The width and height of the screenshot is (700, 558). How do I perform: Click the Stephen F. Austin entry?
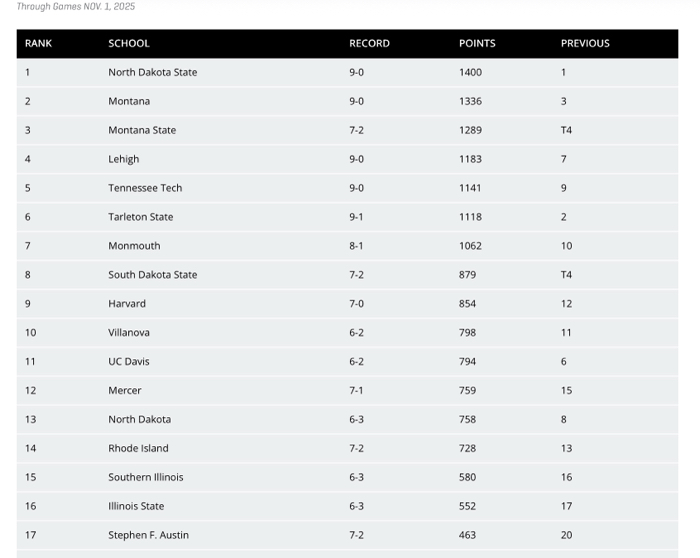pos(148,536)
